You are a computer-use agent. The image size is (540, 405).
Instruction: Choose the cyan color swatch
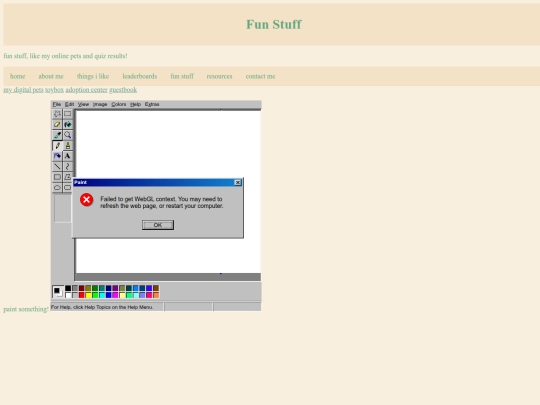tap(102, 295)
